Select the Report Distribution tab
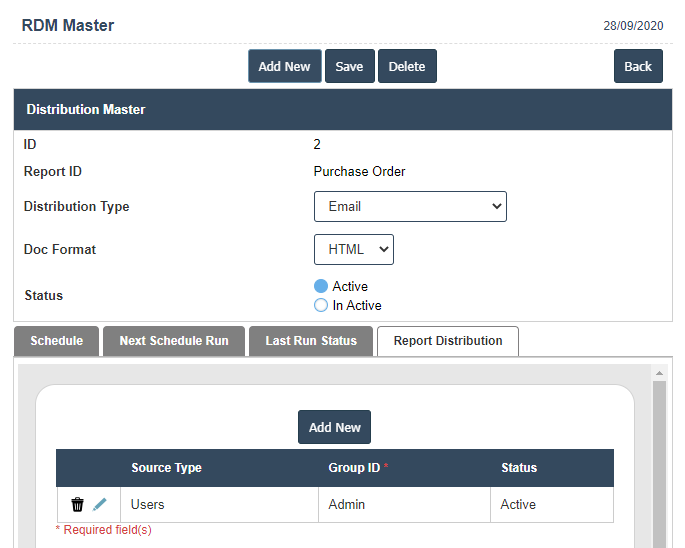Image resolution: width=685 pixels, height=548 pixels. coord(448,341)
